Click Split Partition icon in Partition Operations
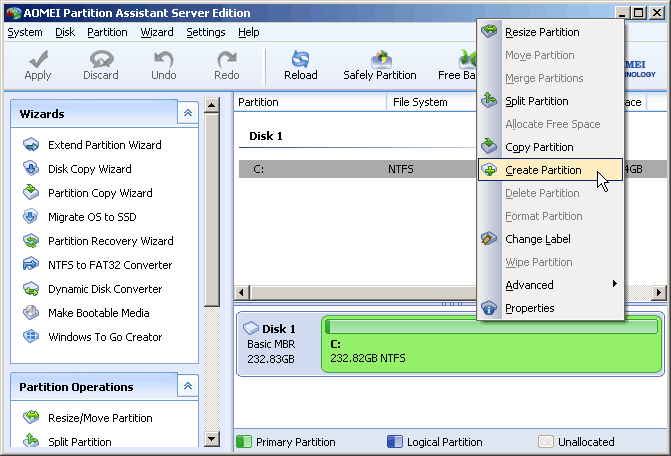The width and height of the screenshot is (671, 456). point(31,441)
